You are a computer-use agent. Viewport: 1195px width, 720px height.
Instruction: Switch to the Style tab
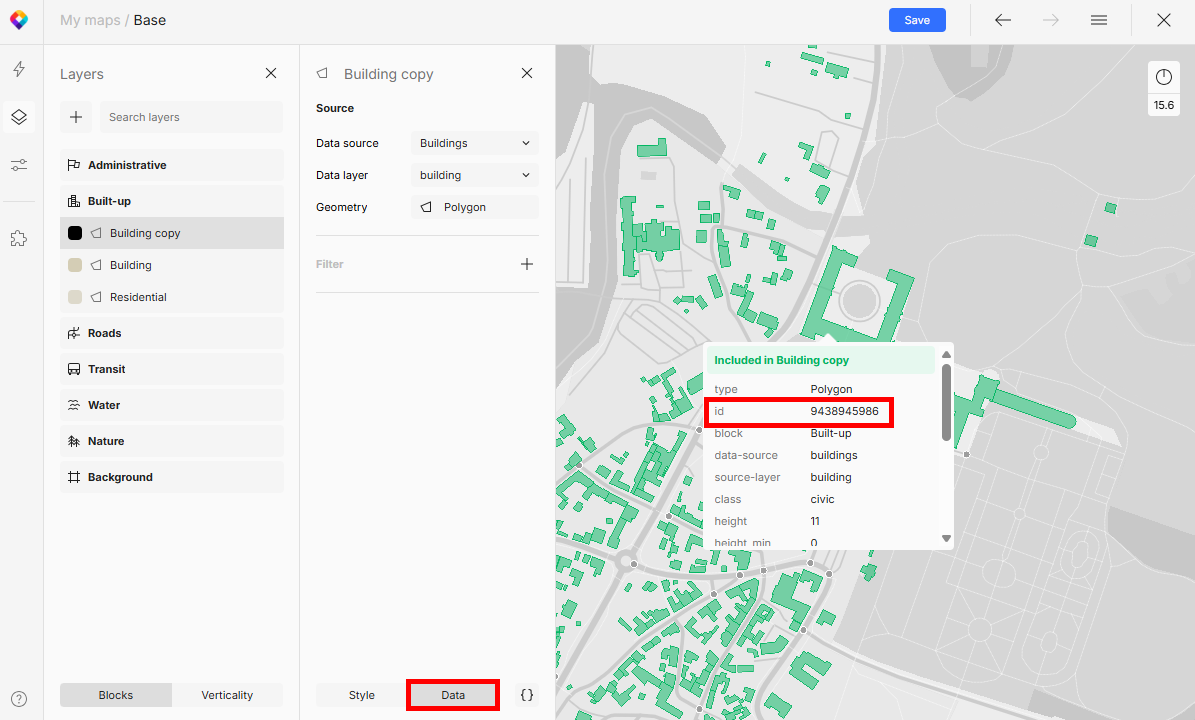click(361, 695)
